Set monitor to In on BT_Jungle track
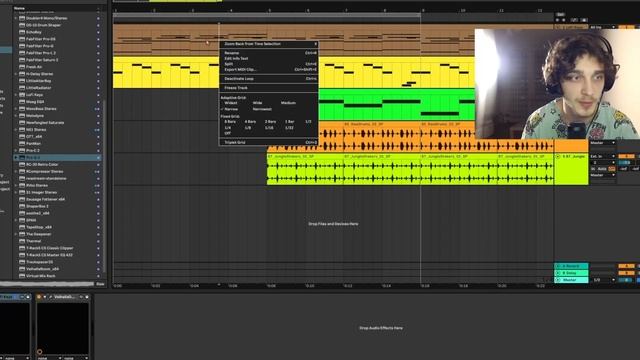The width and height of the screenshot is (640, 360). pos(593,169)
